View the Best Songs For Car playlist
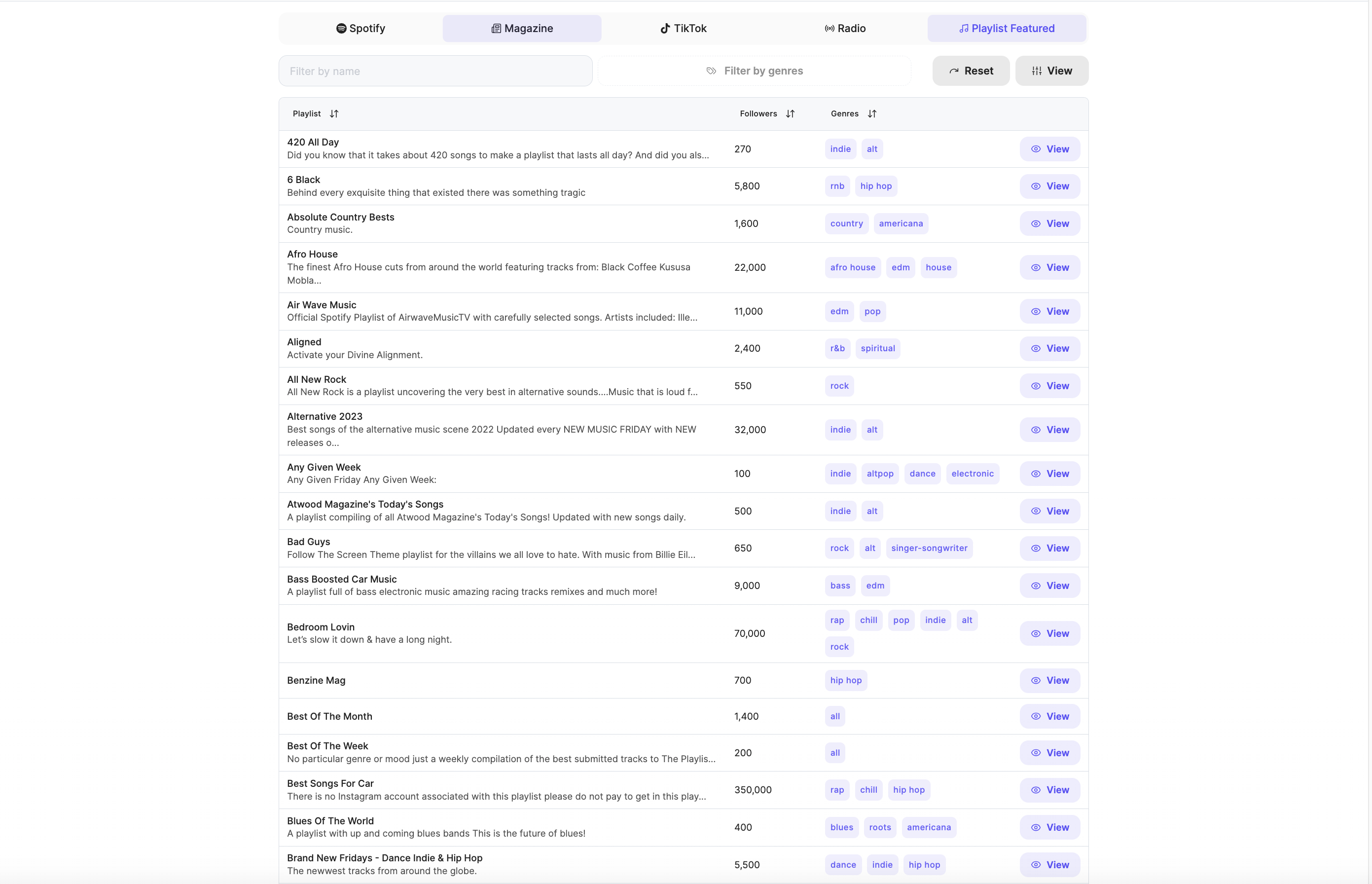Image resolution: width=1372 pixels, height=884 pixels. click(1049, 790)
